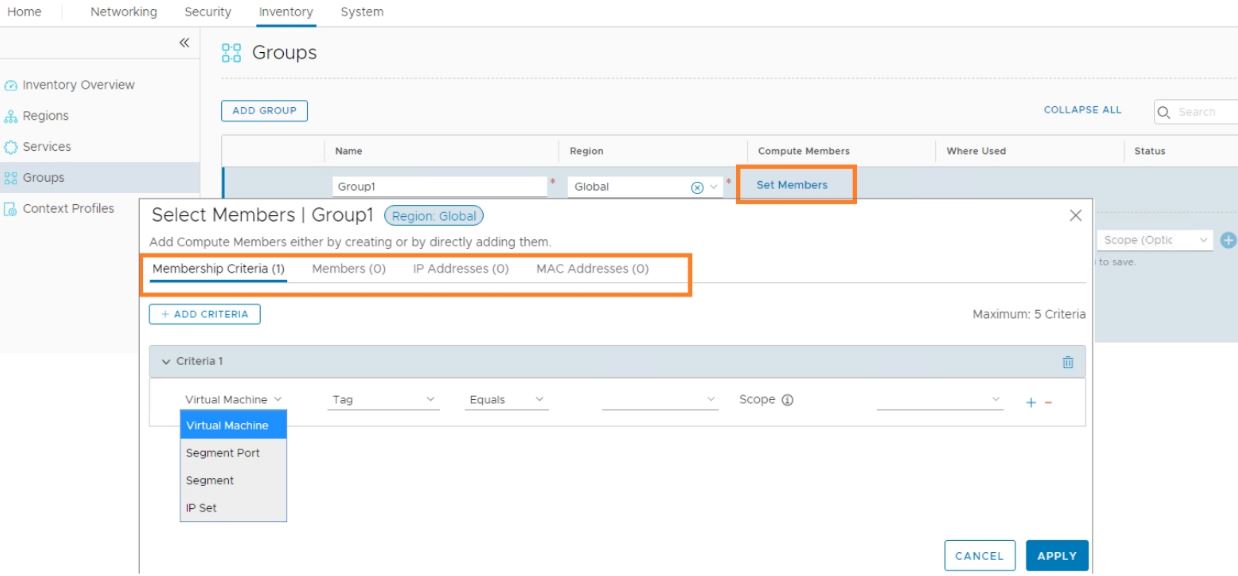Switch to the IP Addresses tab
This screenshot has width=1238, height=576.
coord(460,269)
